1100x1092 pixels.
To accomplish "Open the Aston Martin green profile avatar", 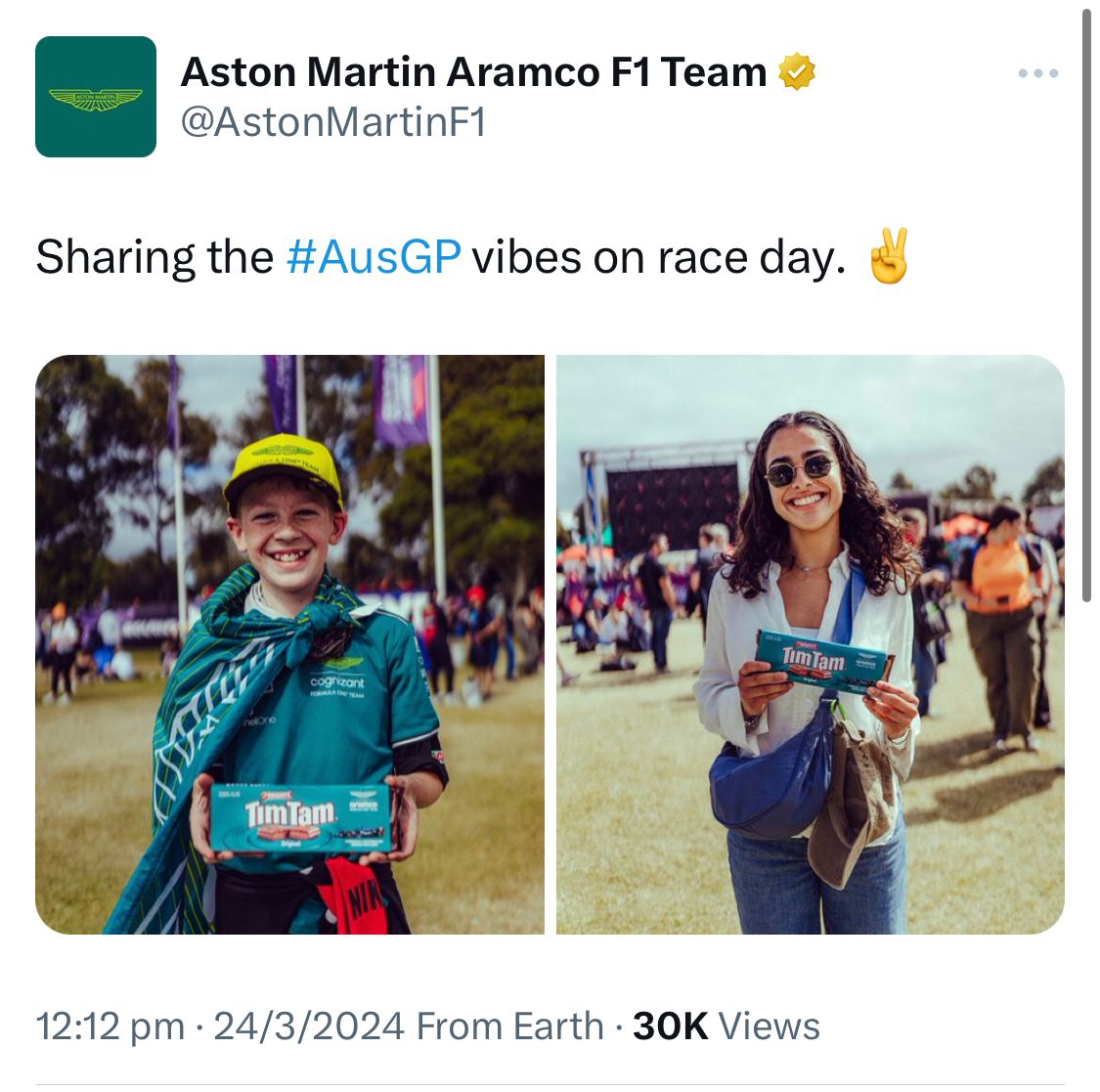I will tap(96, 97).
